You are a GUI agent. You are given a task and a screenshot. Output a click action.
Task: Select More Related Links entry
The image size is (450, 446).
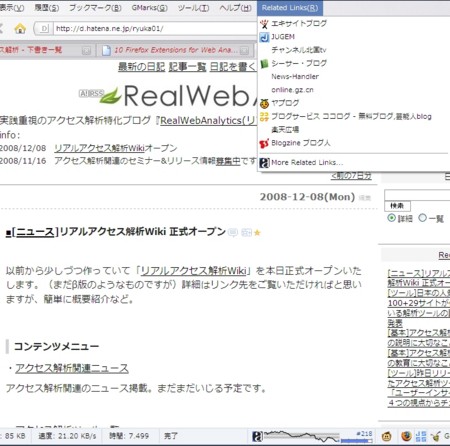coord(353,163)
